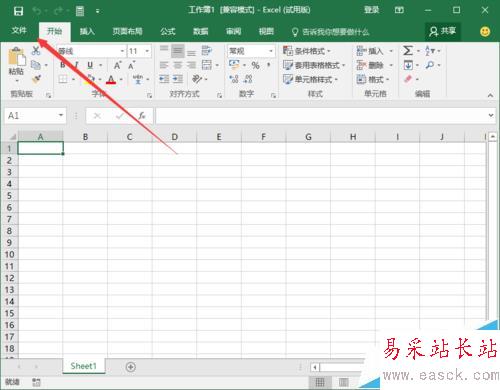Open the Customize Quick Access Toolbar dropdown
This screenshot has width=500, height=390.
[x=98, y=11]
